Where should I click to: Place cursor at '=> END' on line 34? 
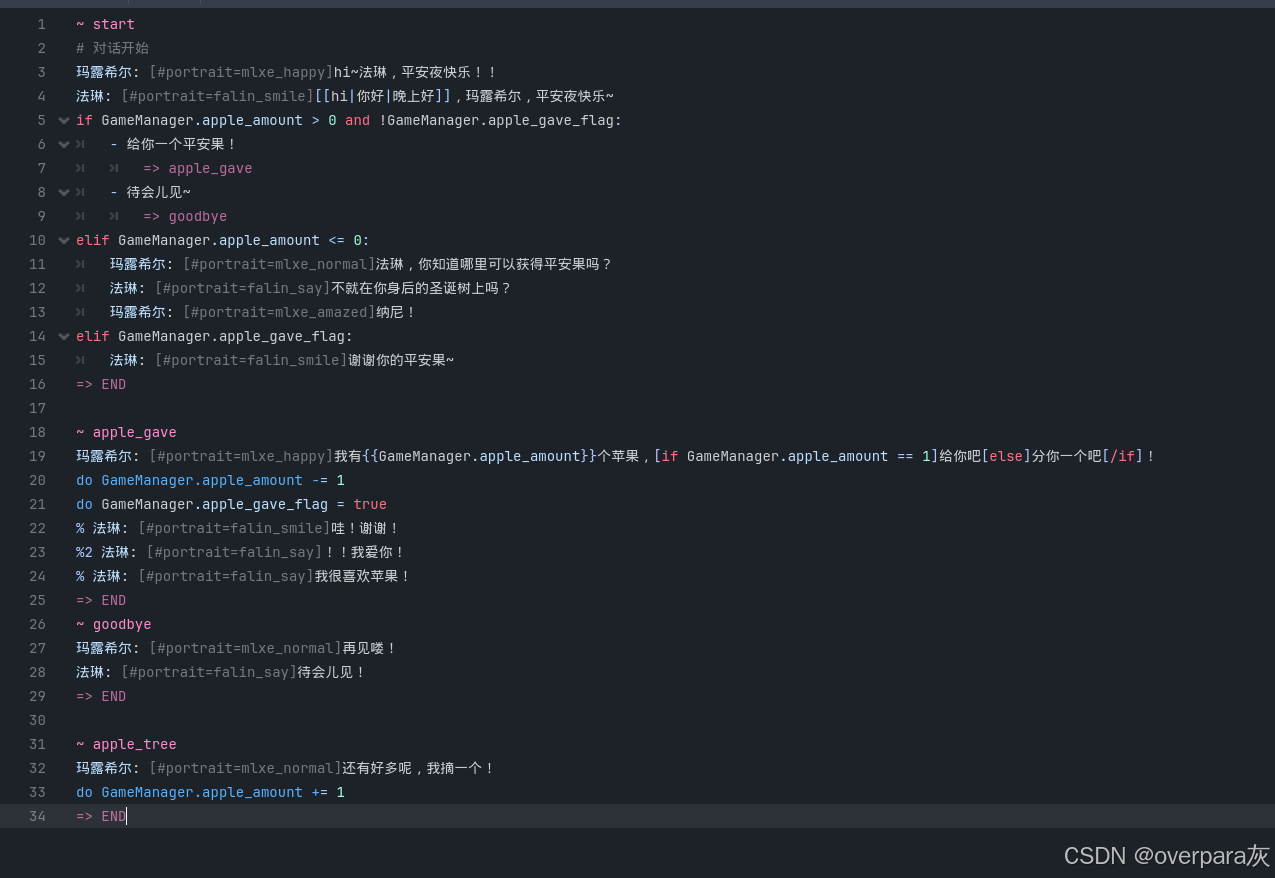tap(101, 816)
